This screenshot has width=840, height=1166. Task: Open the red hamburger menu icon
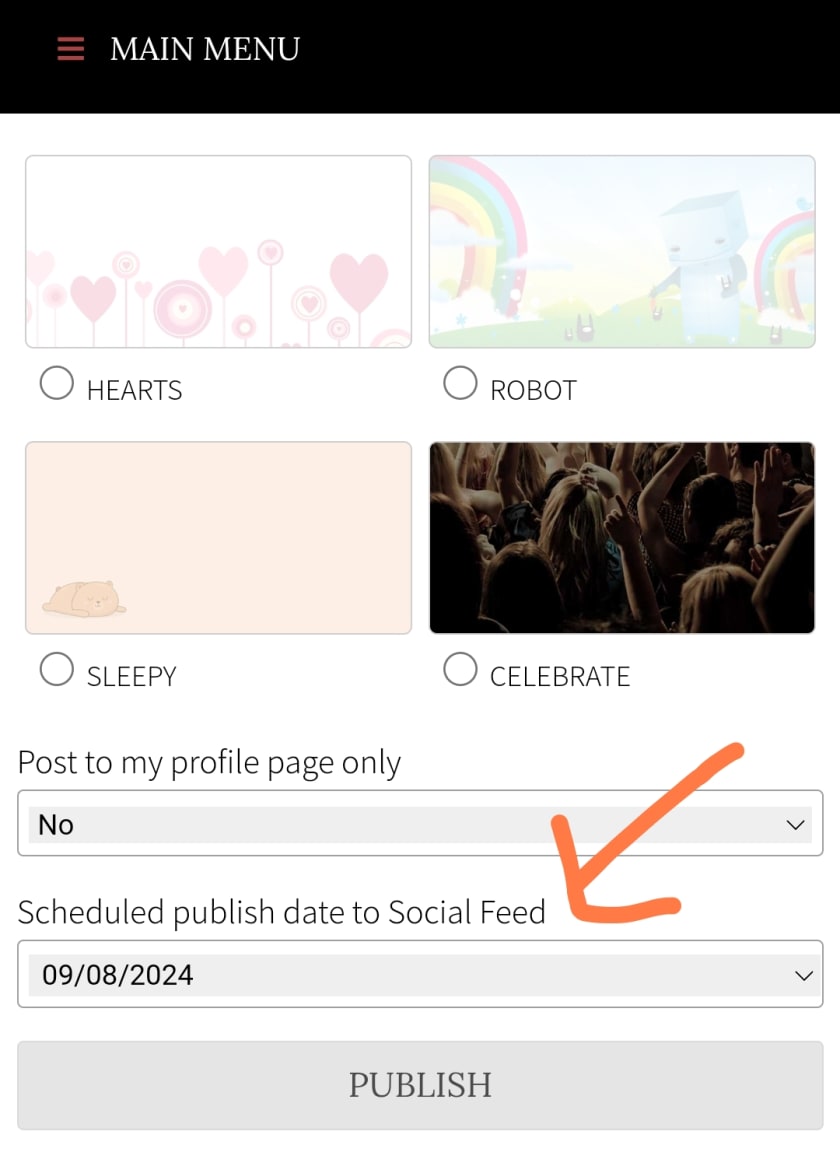[x=71, y=49]
